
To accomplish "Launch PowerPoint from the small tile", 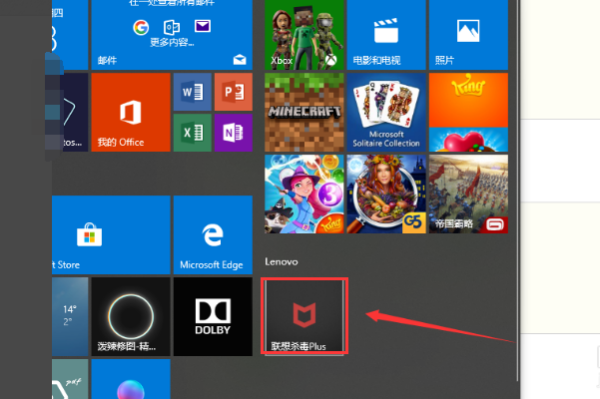I will [233, 92].
